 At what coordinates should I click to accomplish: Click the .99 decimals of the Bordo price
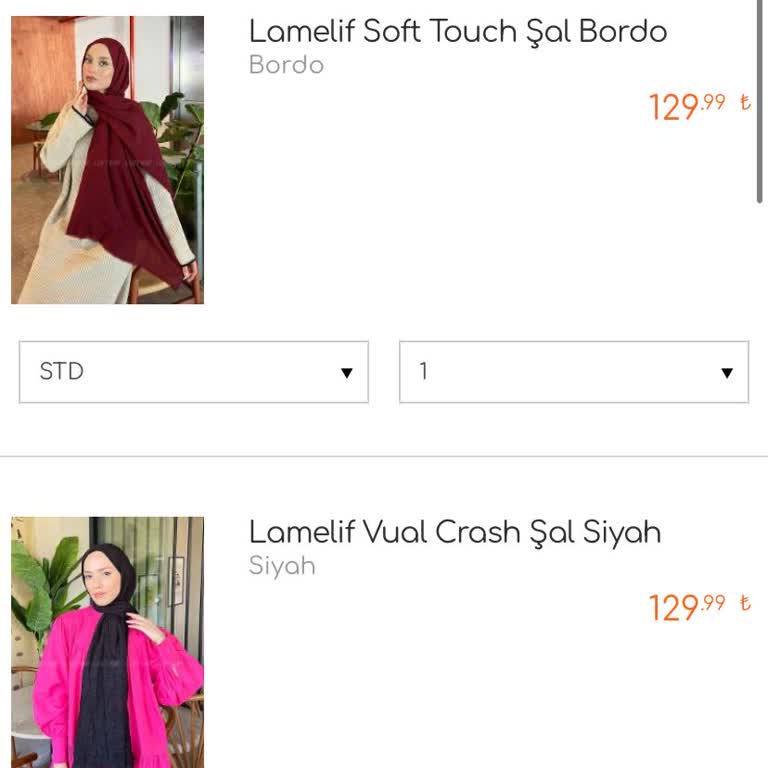pyautogui.click(x=713, y=102)
